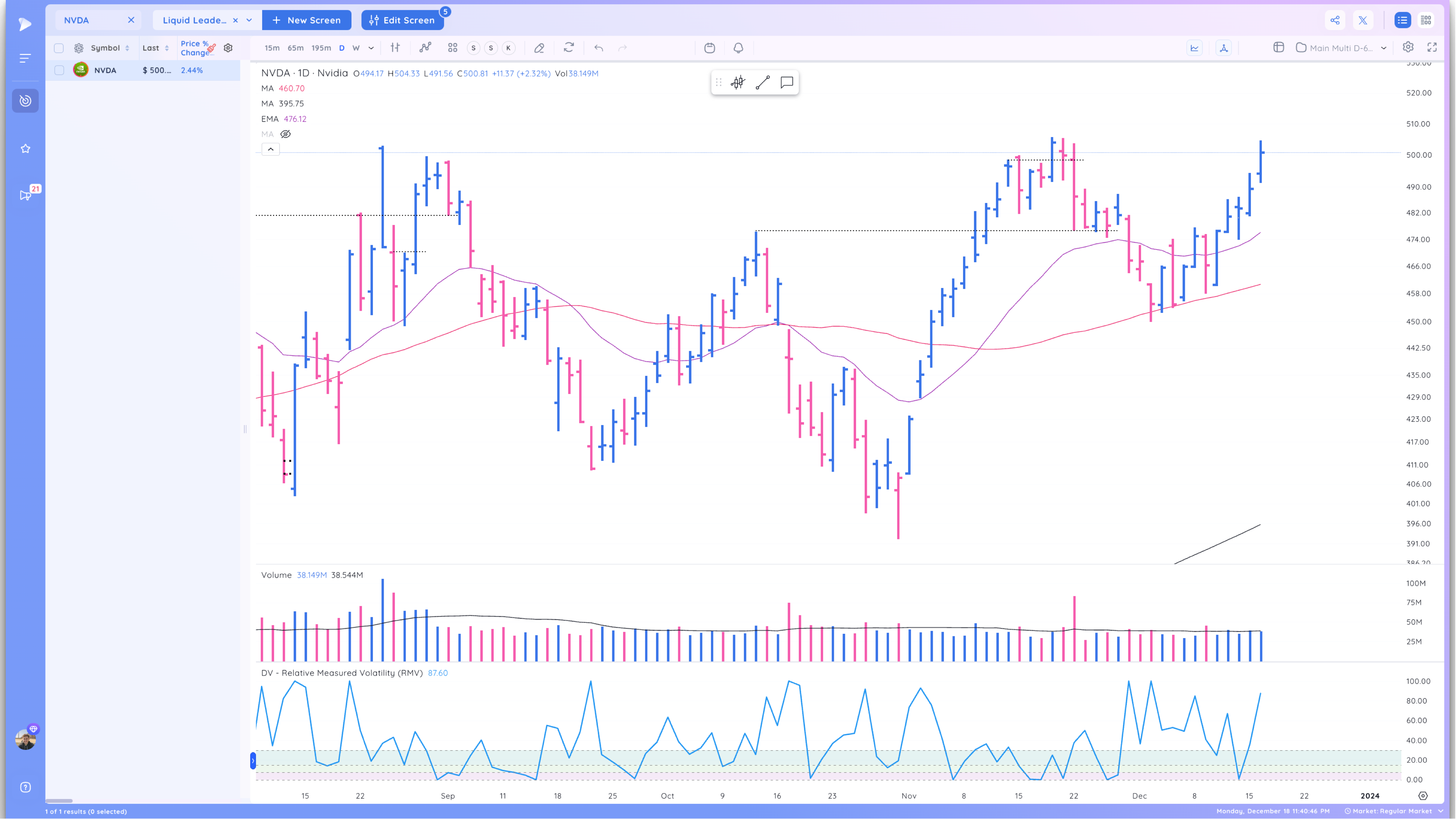Select candlestick tool in floating toolbar
This screenshot has height=819, width=1456.
tap(738, 82)
